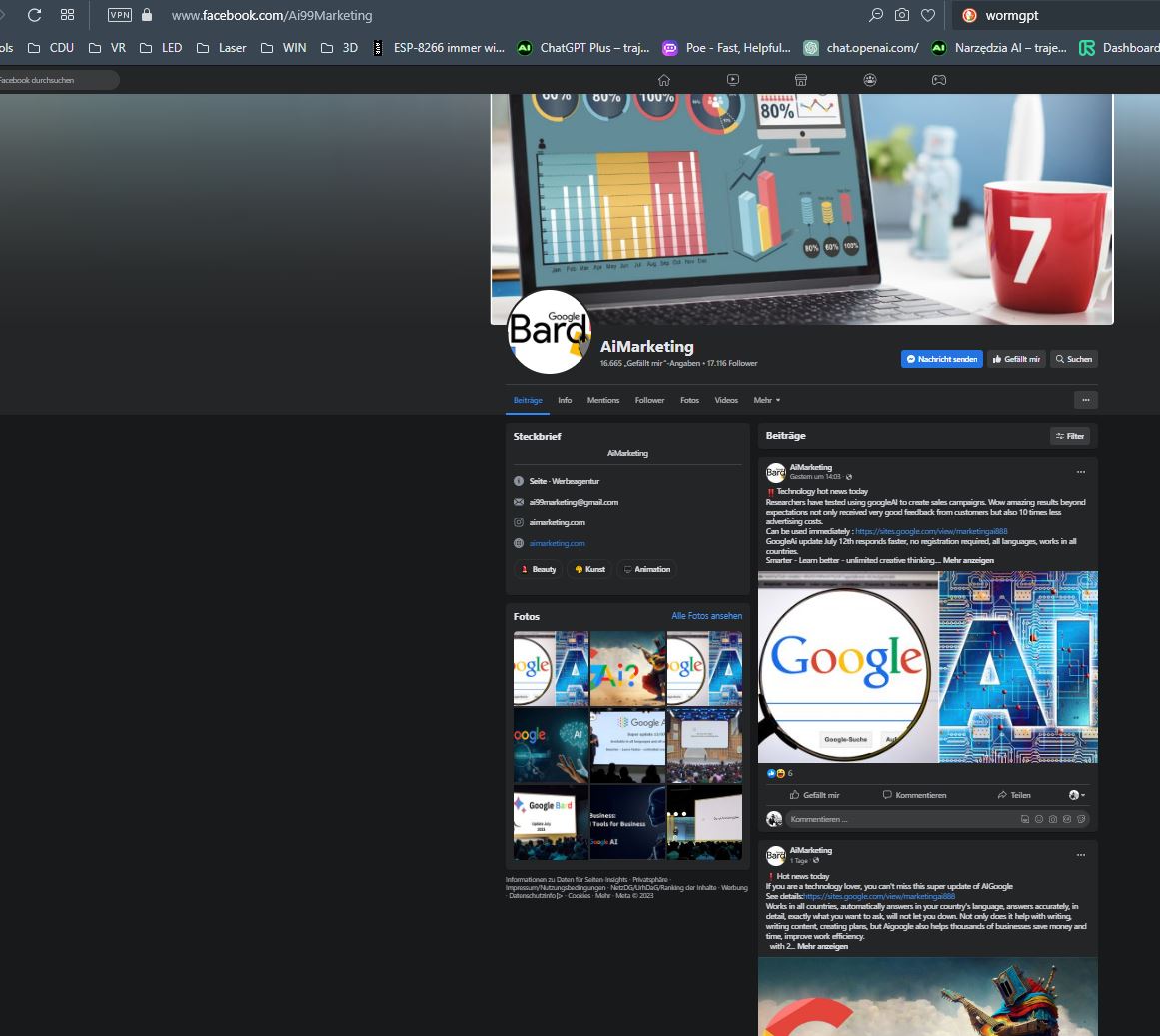Image resolution: width=1160 pixels, height=1036 pixels.
Task: Click the Google Bard profile picture
Action: 549,332
